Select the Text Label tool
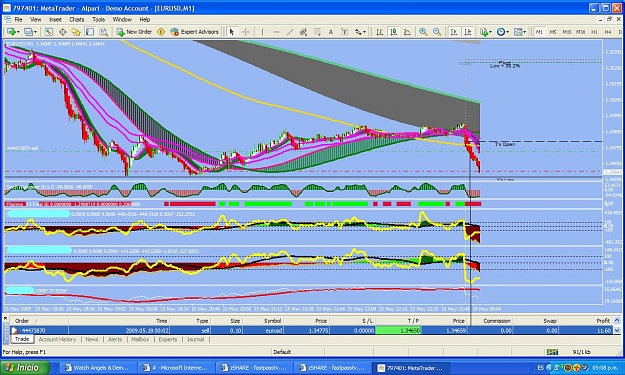The height and width of the screenshot is (375, 625). coord(344,32)
